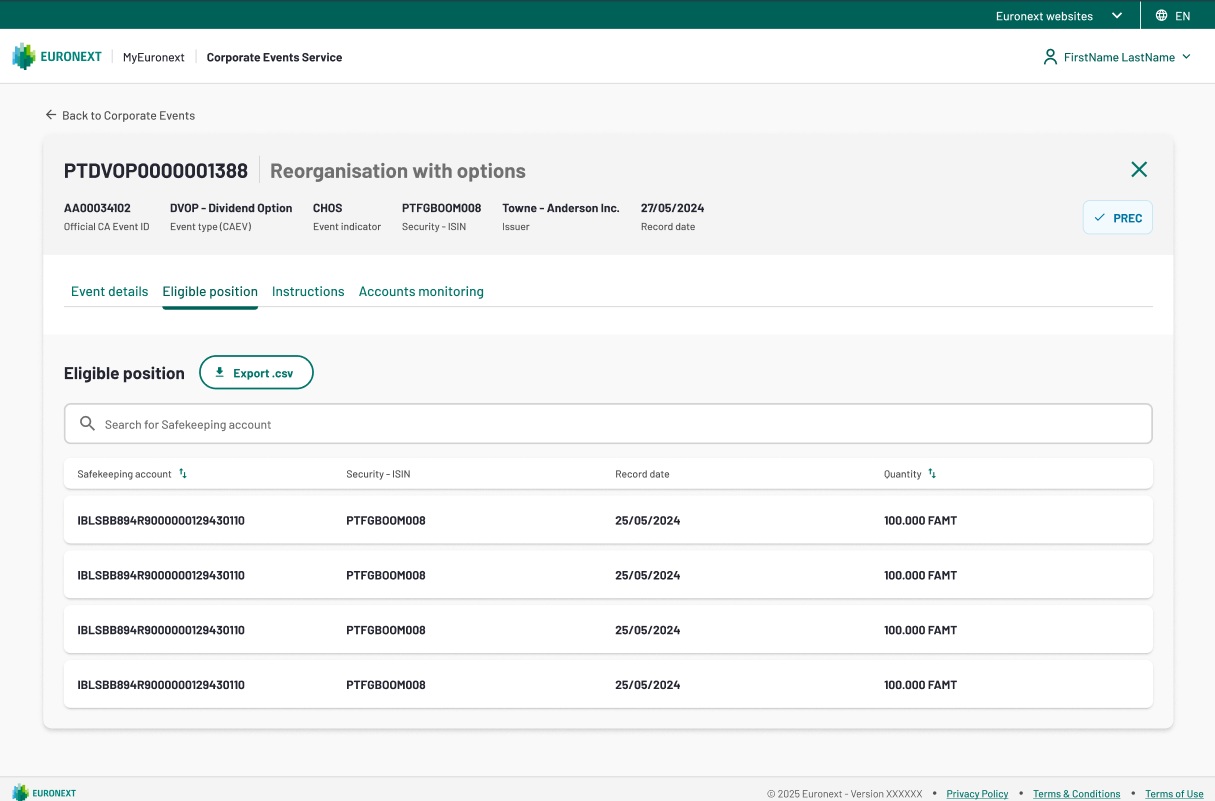The image size is (1215, 801).
Task: Open the EN language selector
Action: pos(1173,16)
